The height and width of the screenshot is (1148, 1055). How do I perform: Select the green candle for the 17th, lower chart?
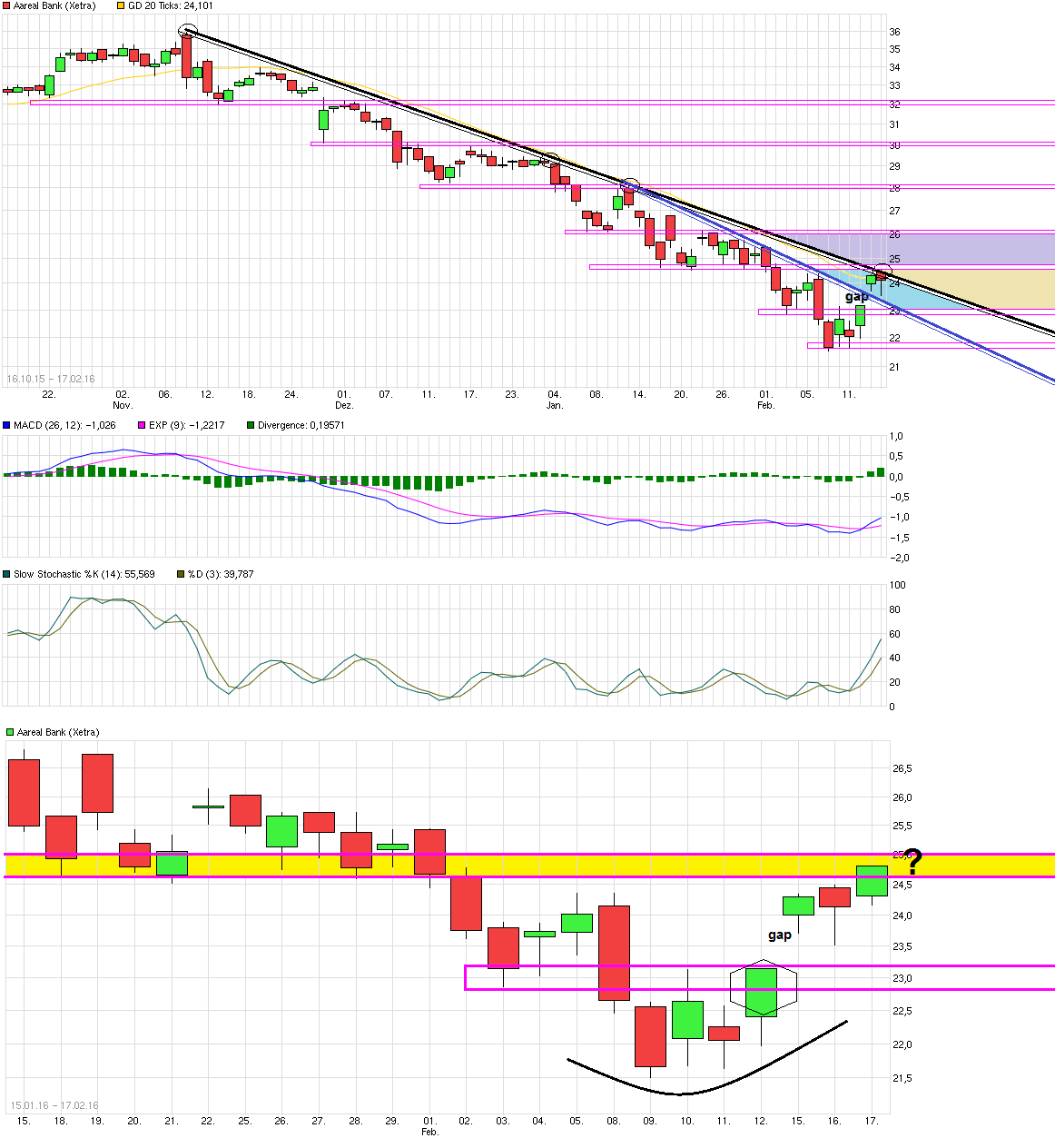coord(872,881)
